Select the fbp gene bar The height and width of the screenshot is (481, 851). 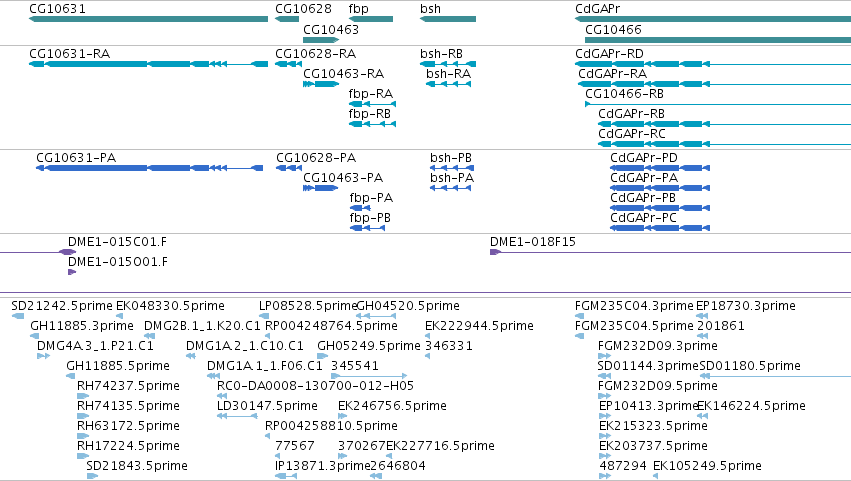pyautogui.click(x=371, y=19)
